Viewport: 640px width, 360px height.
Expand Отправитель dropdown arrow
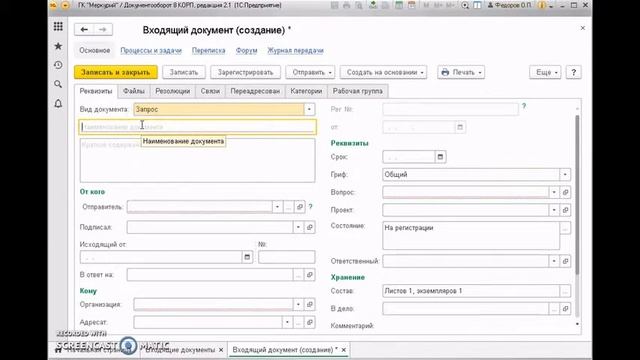click(x=278, y=207)
